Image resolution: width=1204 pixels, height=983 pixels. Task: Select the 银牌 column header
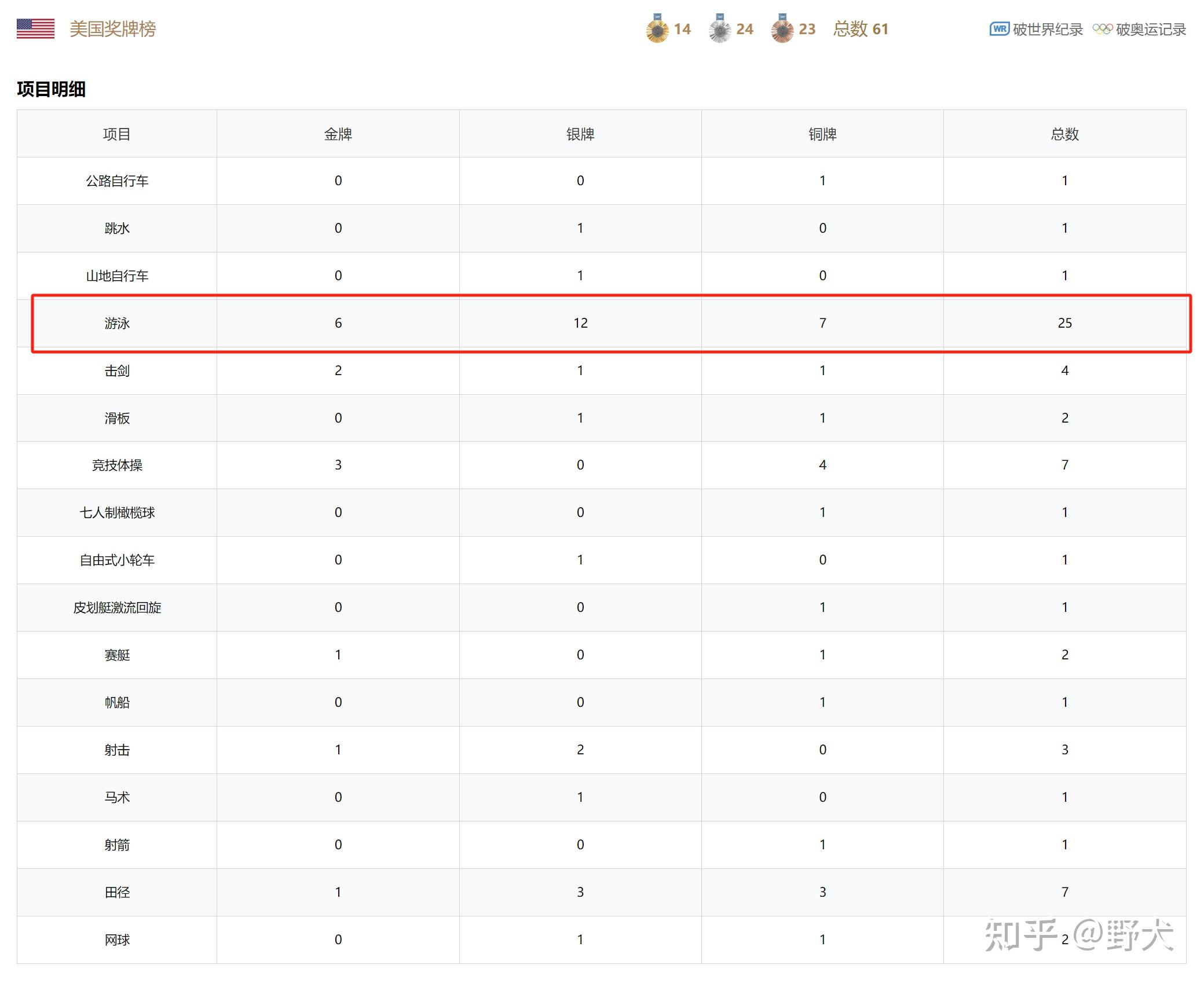(x=580, y=134)
